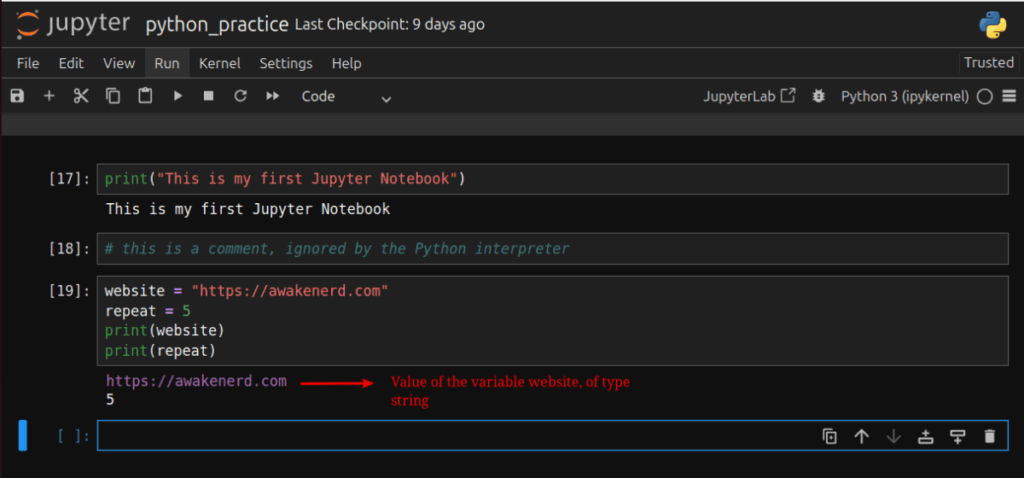Open the Settings menu
This screenshot has height=478, width=1024.
[x=286, y=63]
